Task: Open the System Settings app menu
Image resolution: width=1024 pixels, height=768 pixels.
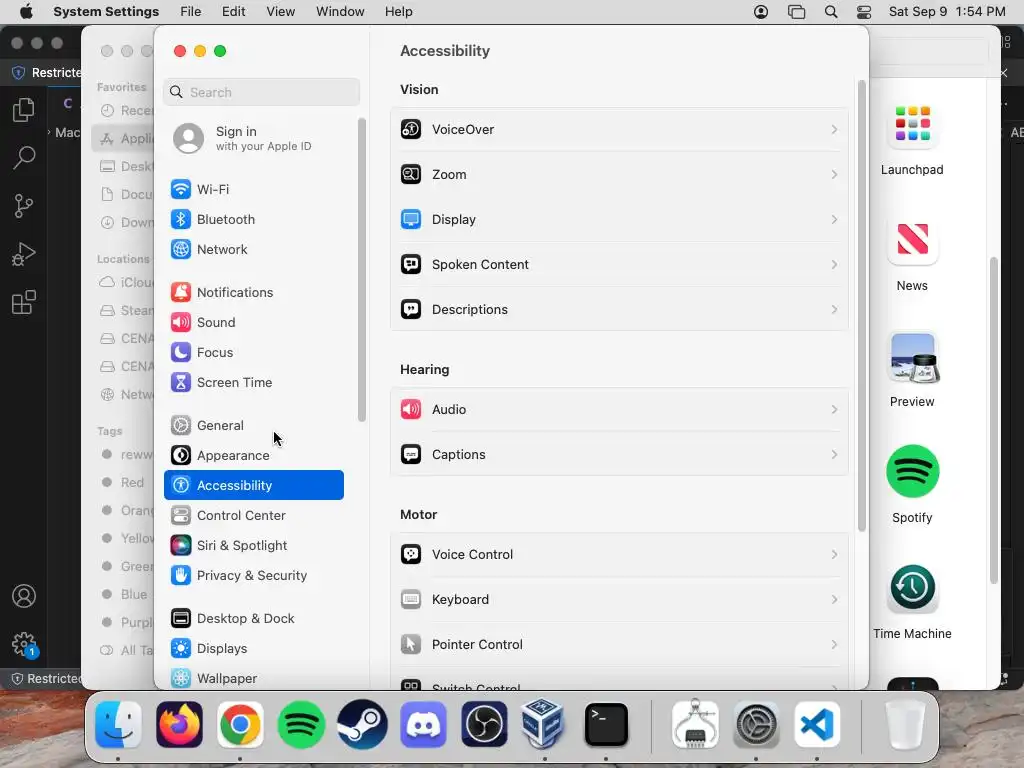Action: (106, 12)
